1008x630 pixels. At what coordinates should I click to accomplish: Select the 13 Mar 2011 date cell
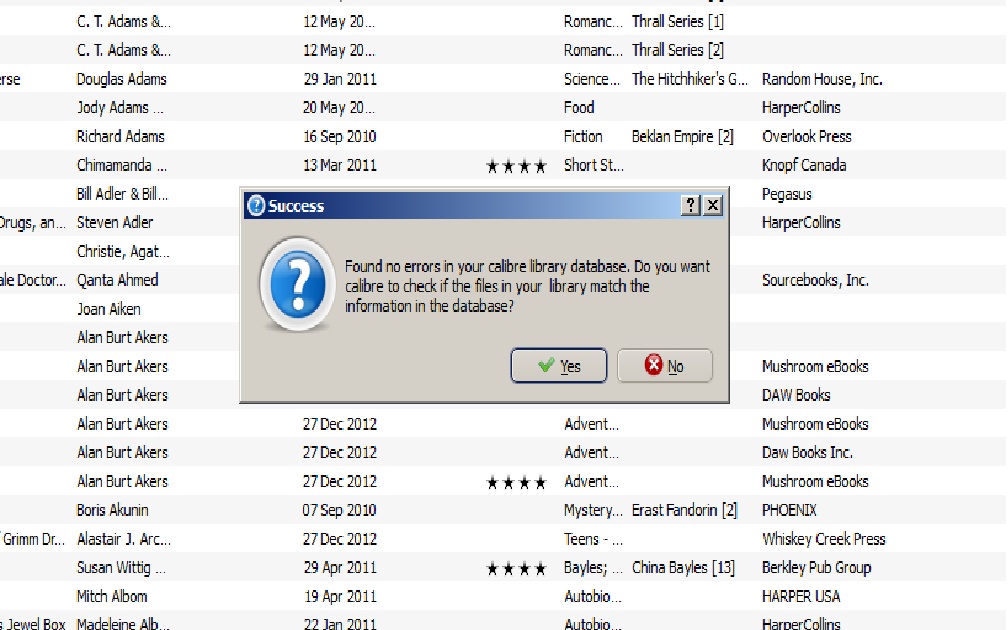coord(339,165)
